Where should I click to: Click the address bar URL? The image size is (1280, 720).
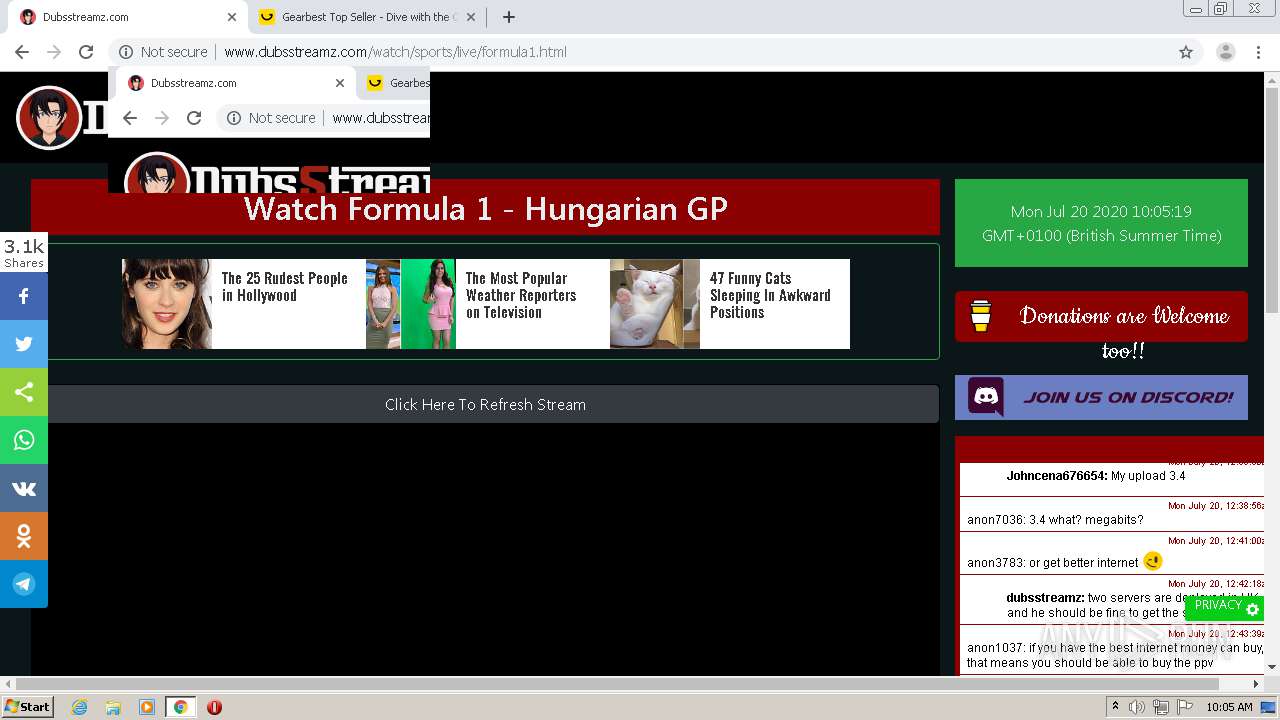click(x=395, y=52)
